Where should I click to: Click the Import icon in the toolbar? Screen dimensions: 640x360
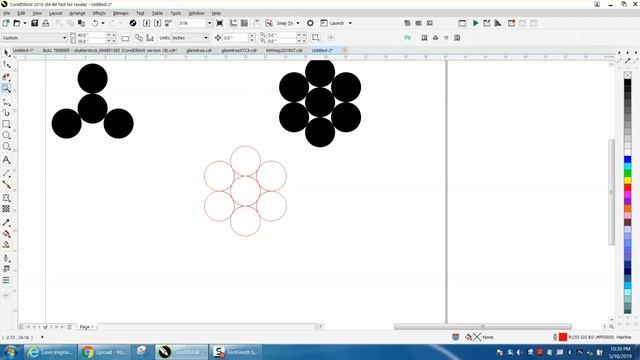pos(147,23)
